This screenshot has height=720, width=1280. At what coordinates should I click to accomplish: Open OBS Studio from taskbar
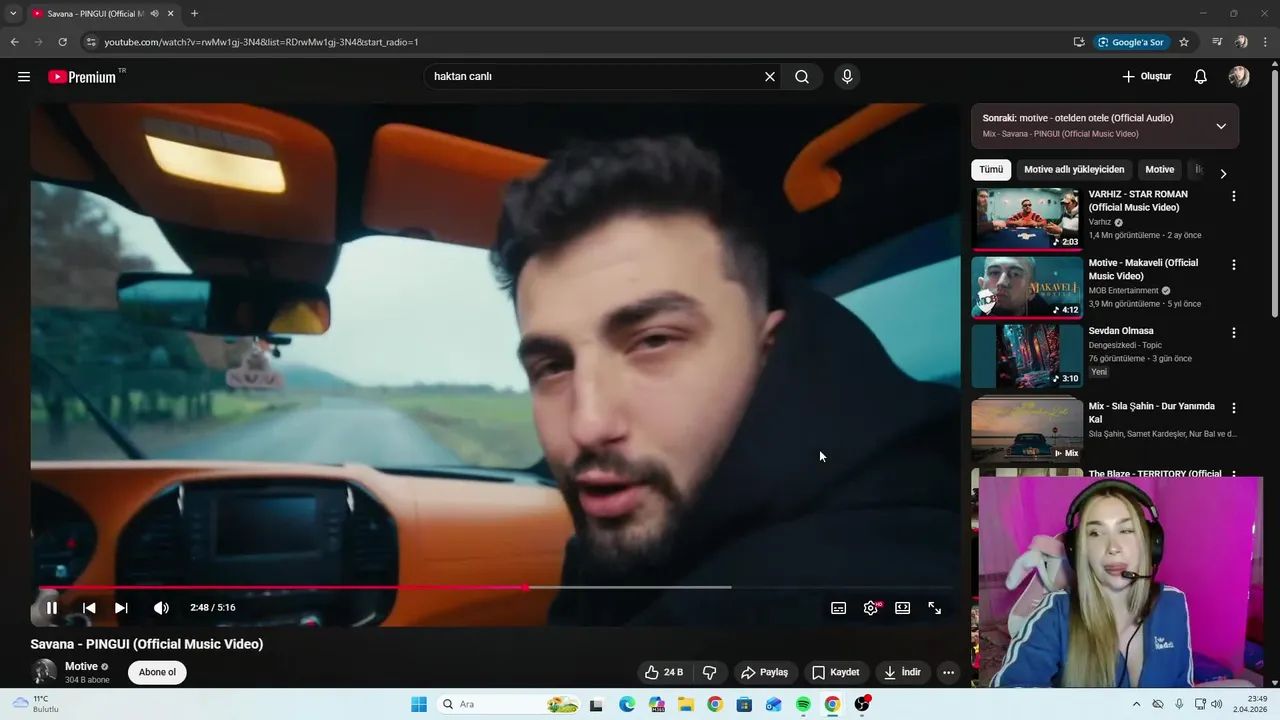point(862,705)
